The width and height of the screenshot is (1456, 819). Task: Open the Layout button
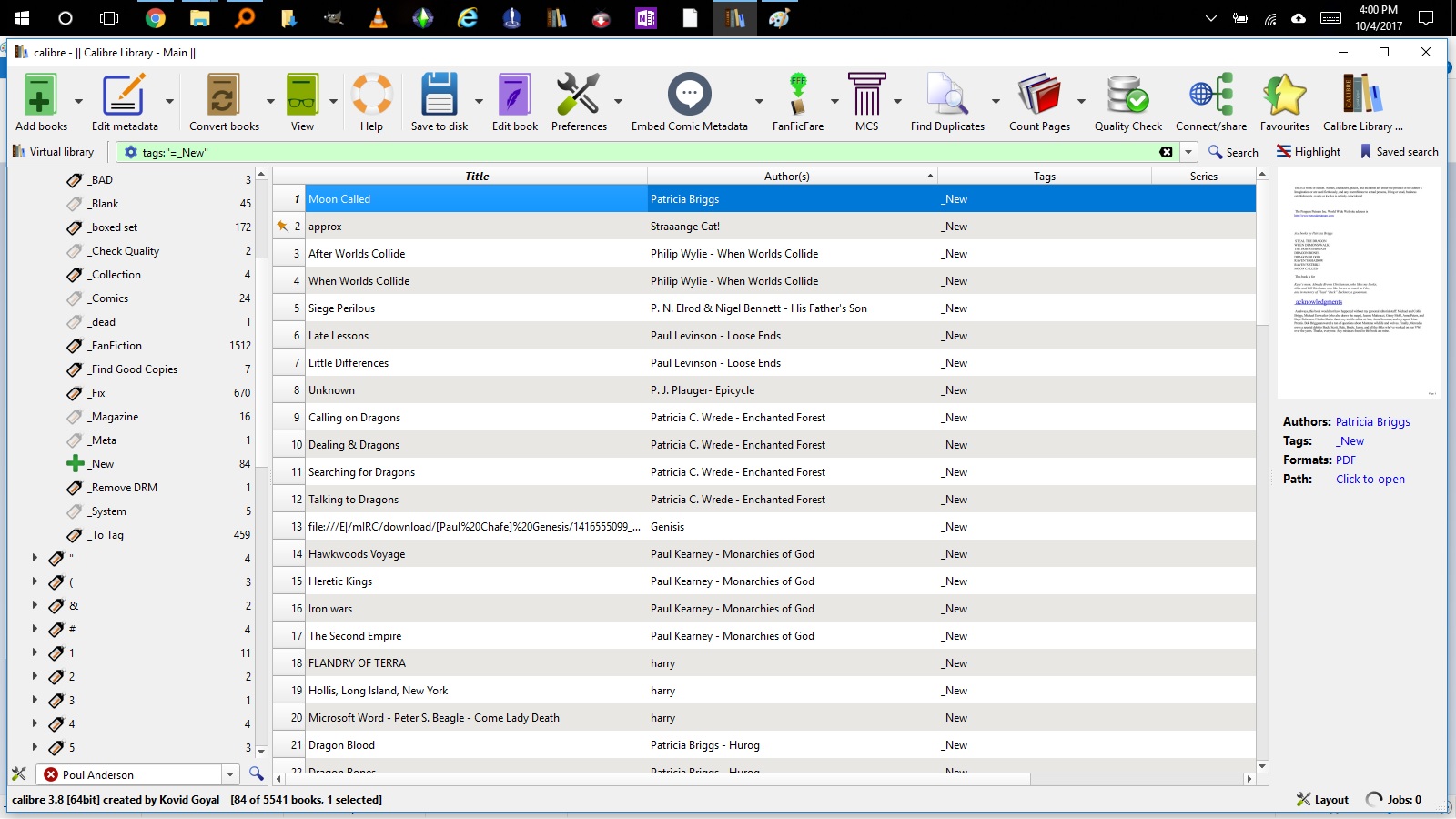(x=1322, y=800)
